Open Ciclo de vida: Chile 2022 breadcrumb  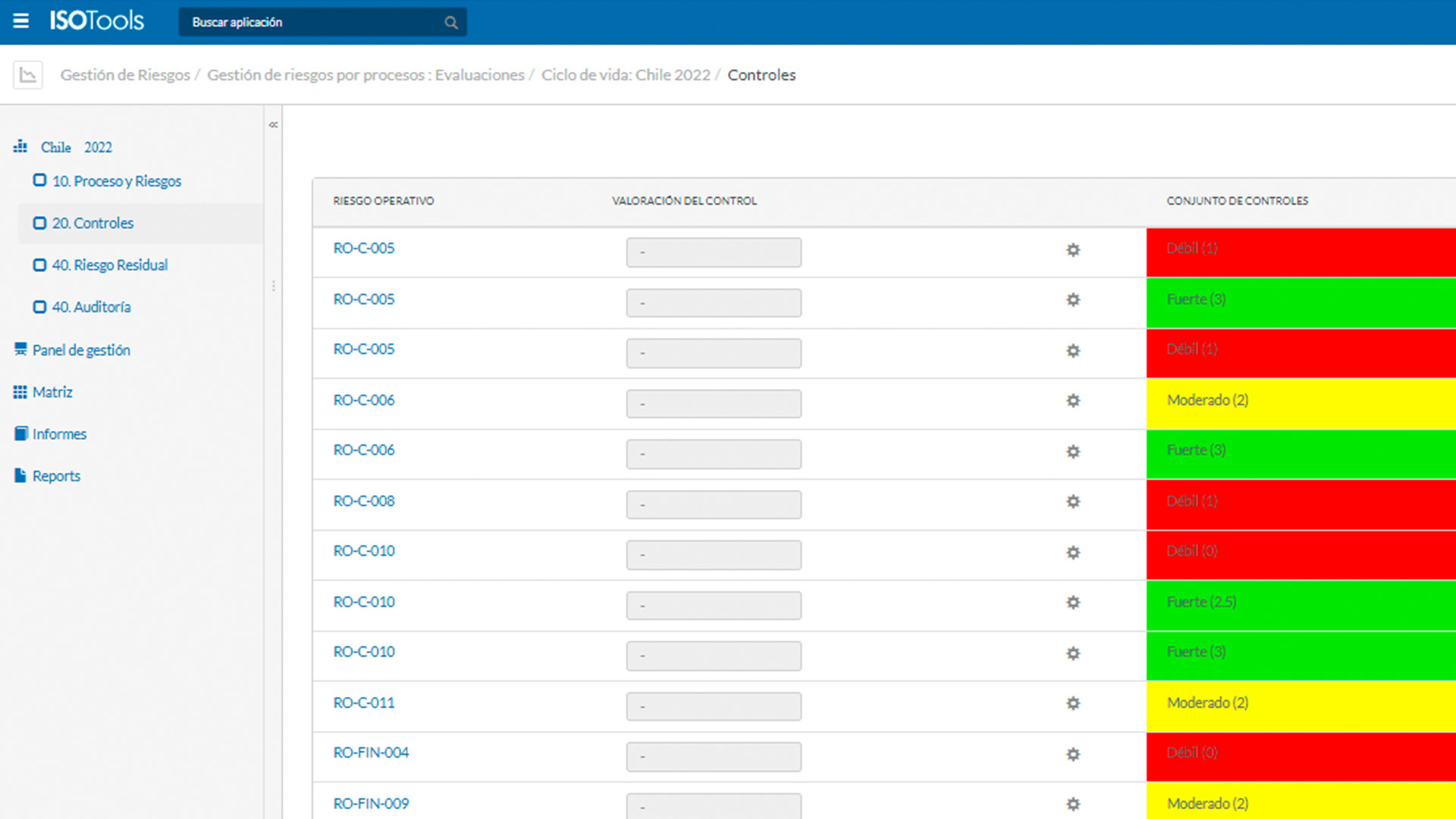click(x=626, y=75)
